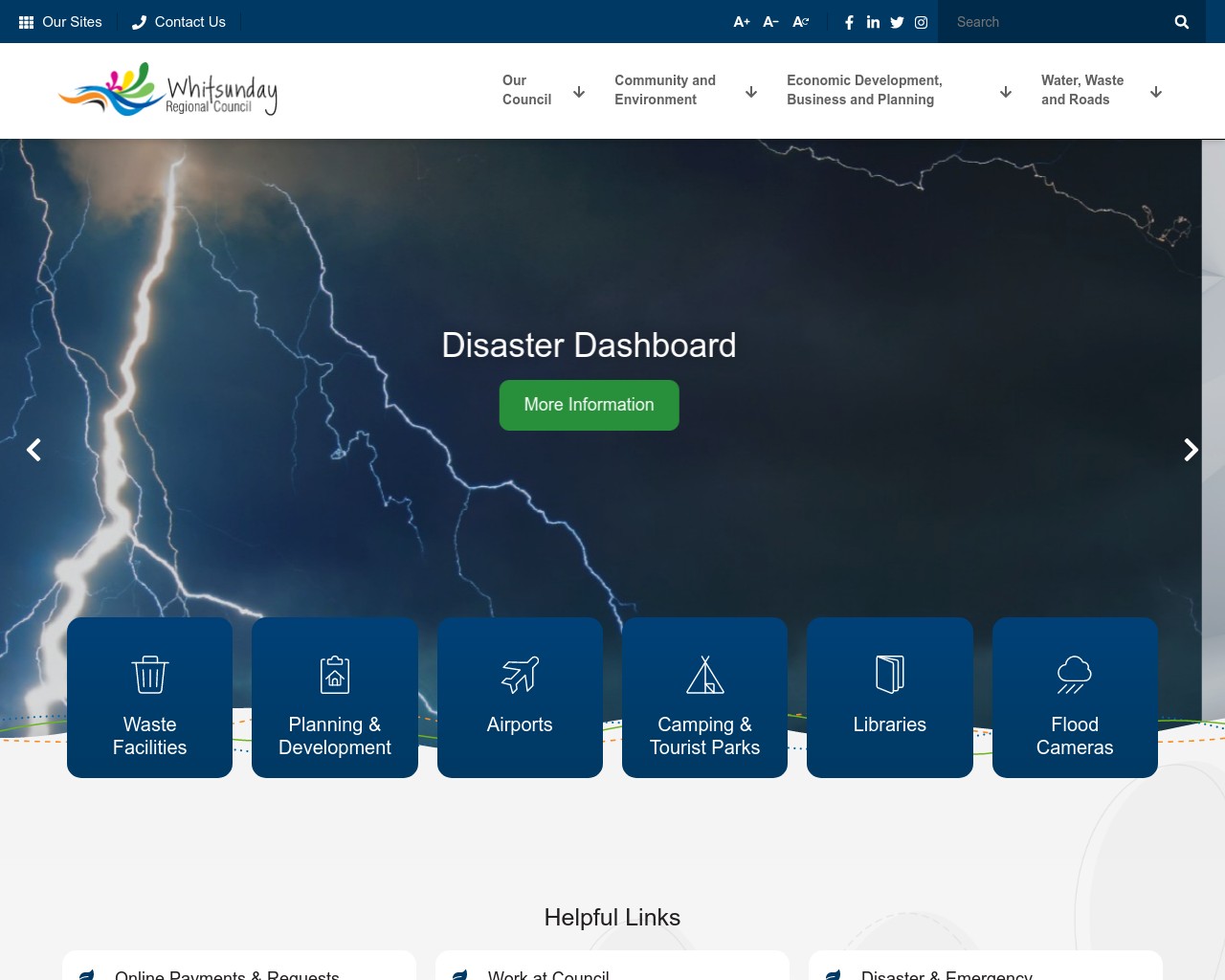Click the More Information button

[589, 405]
